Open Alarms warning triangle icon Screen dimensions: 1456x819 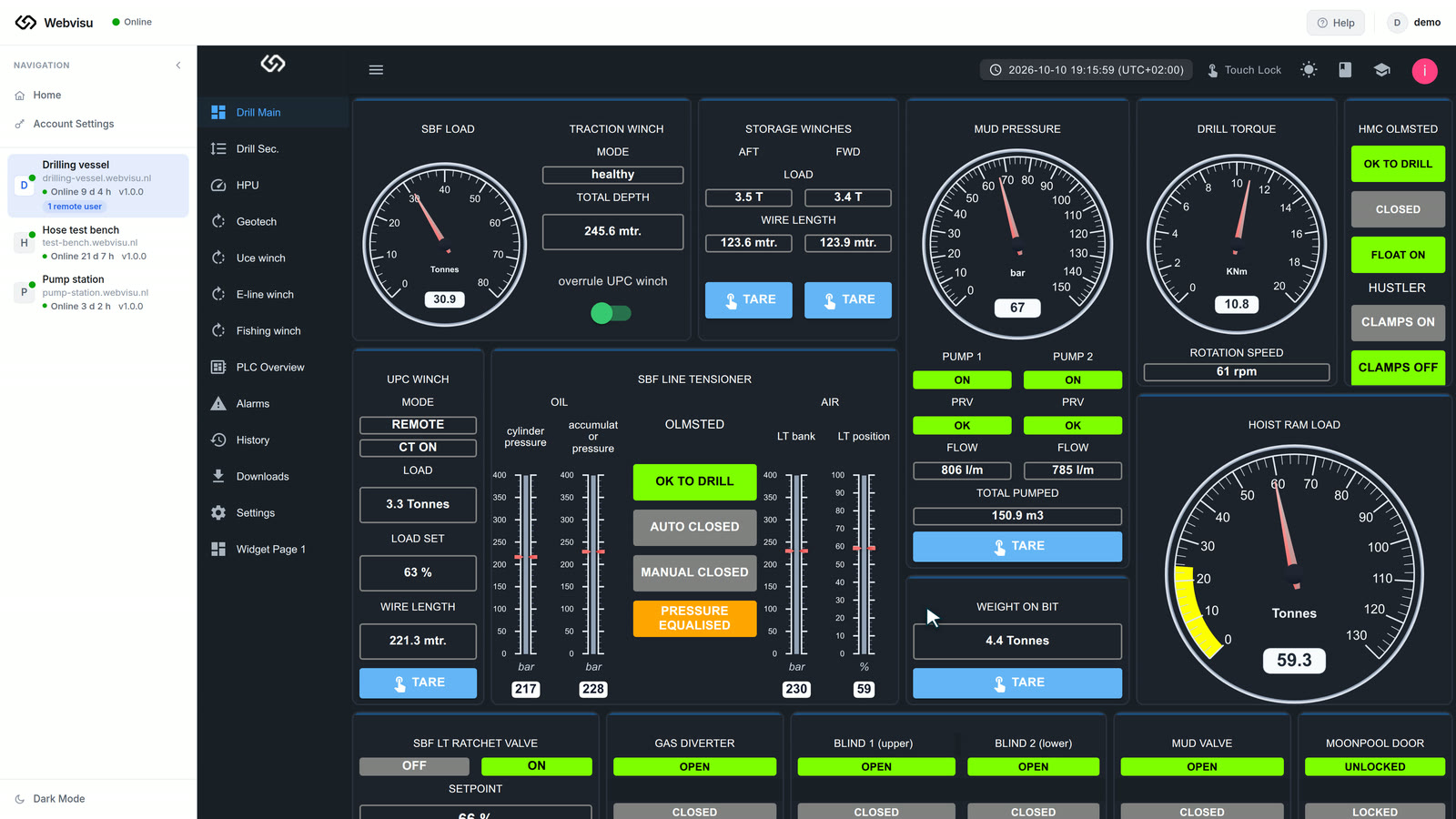[x=218, y=403]
